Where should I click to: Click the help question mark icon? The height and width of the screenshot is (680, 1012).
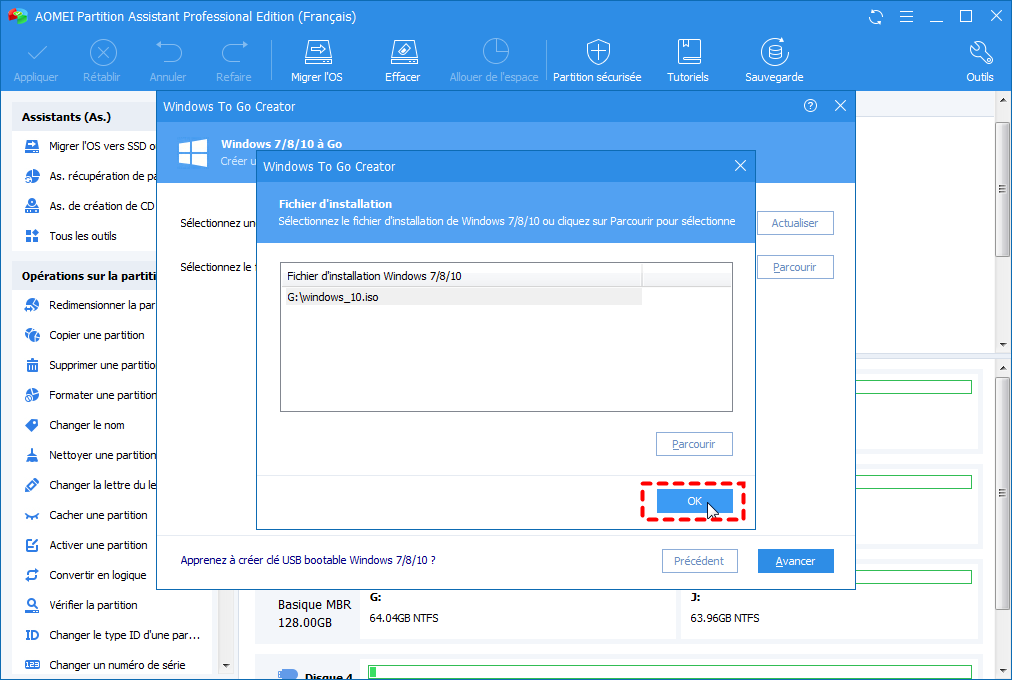pyautogui.click(x=810, y=106)
